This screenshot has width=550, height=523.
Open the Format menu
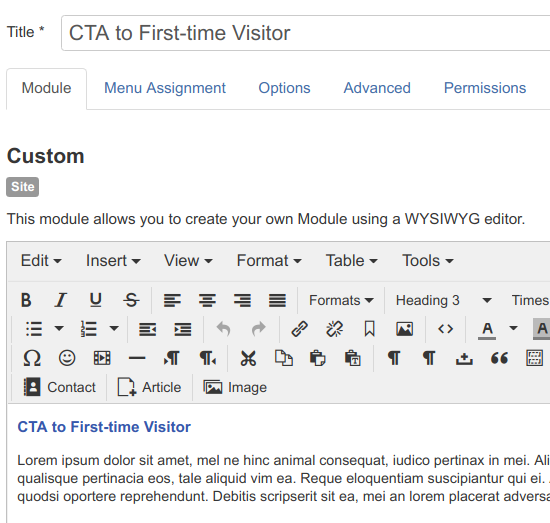269,261
